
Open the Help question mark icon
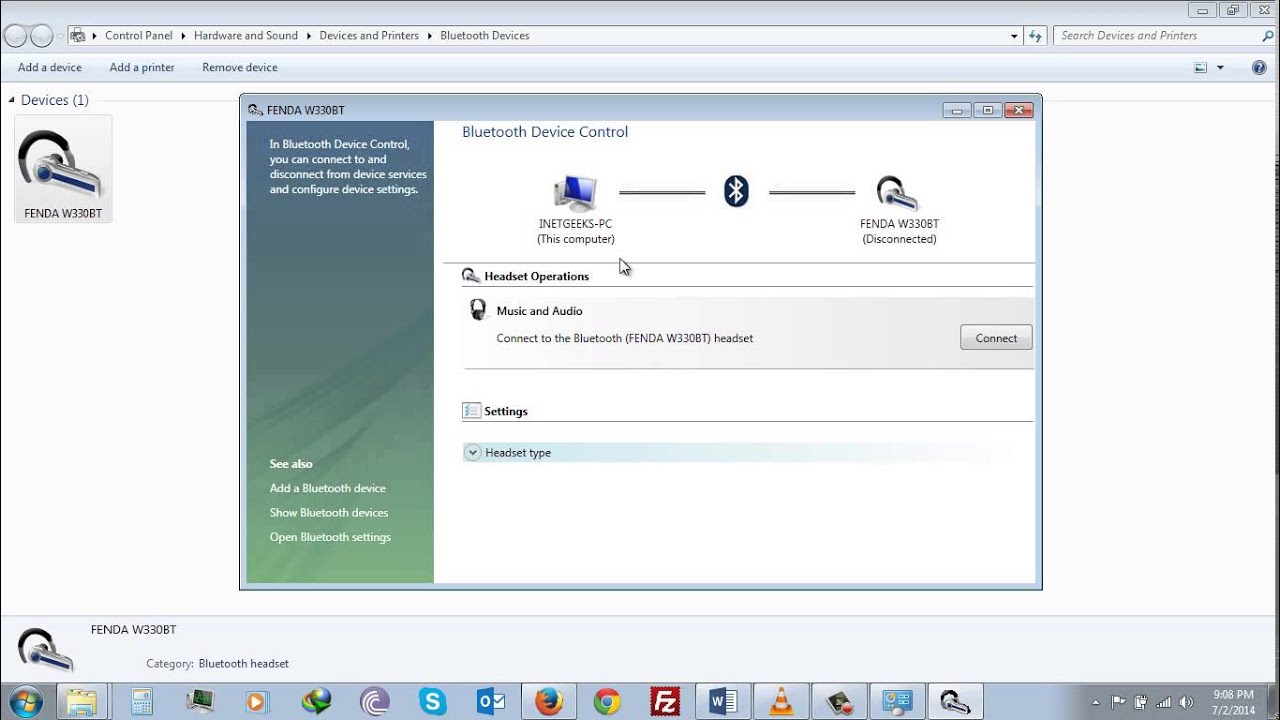click(1259, 67)
